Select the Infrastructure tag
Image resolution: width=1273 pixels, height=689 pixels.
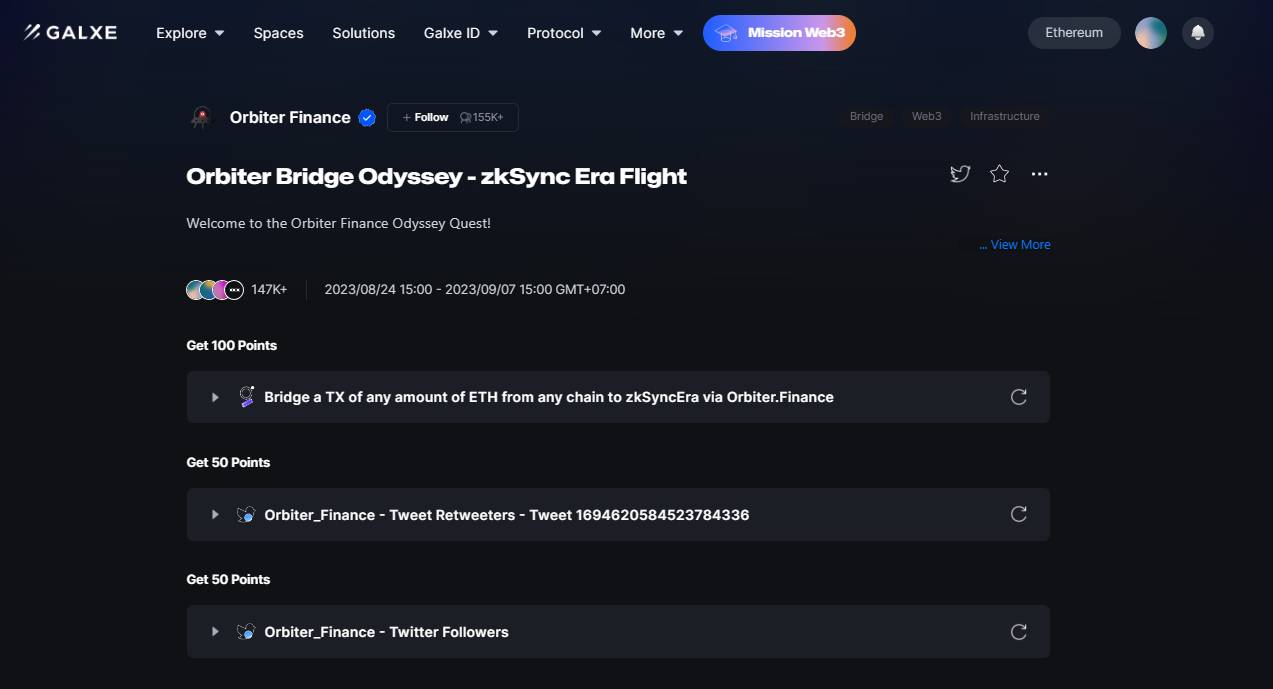1005,117
